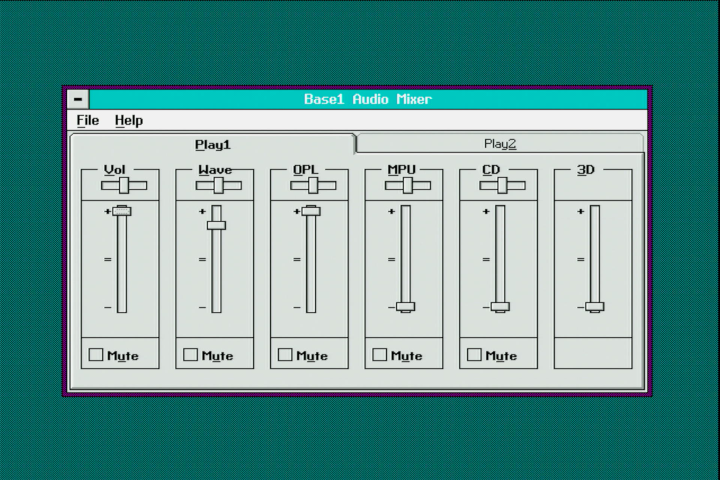
Task: Tick the Wave Mute checkbox
Action: pyautogui.click(x=190, y=354)
